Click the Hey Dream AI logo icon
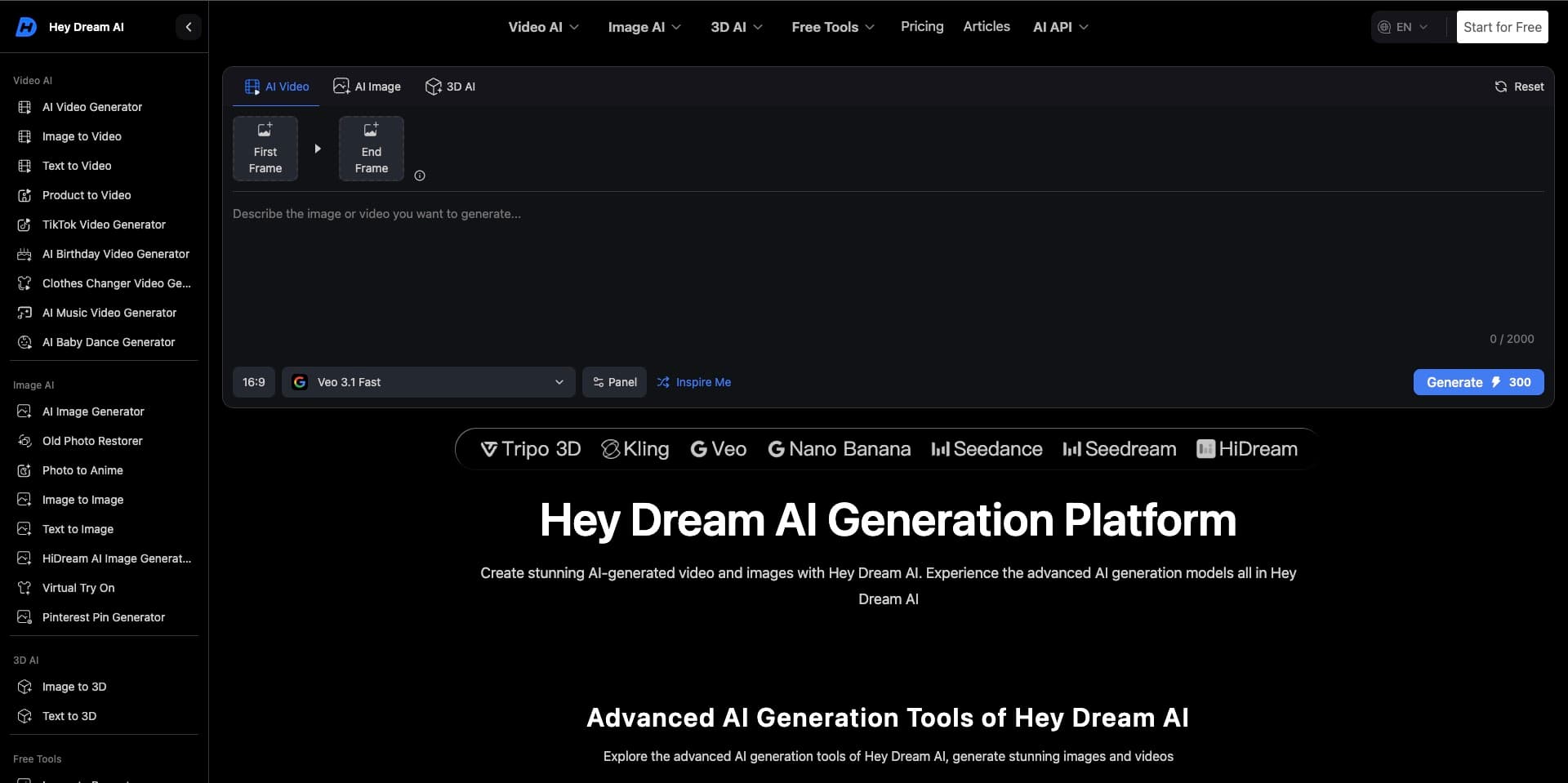 tap(26, 27)
